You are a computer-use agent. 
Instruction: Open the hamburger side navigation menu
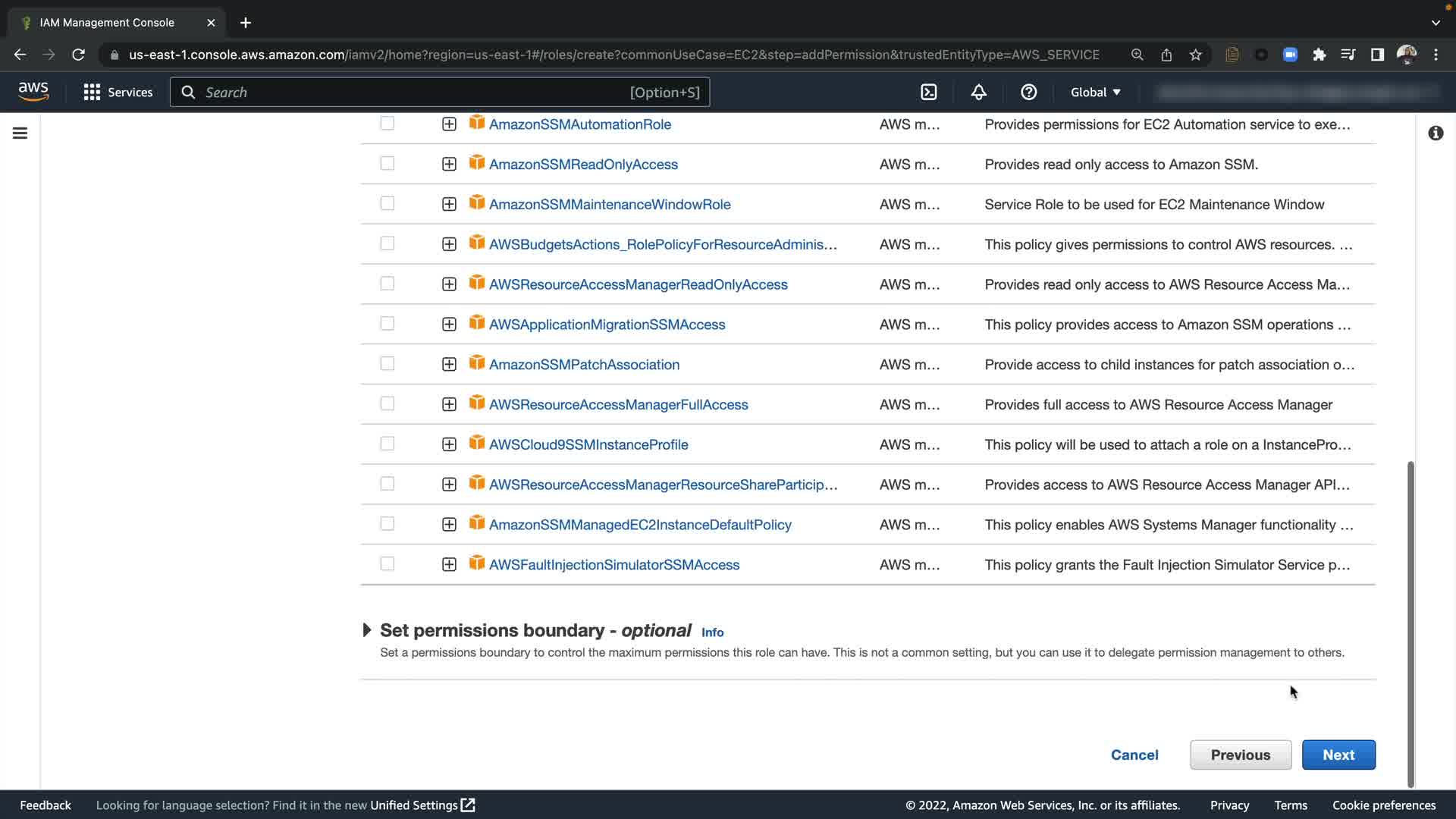20,133
